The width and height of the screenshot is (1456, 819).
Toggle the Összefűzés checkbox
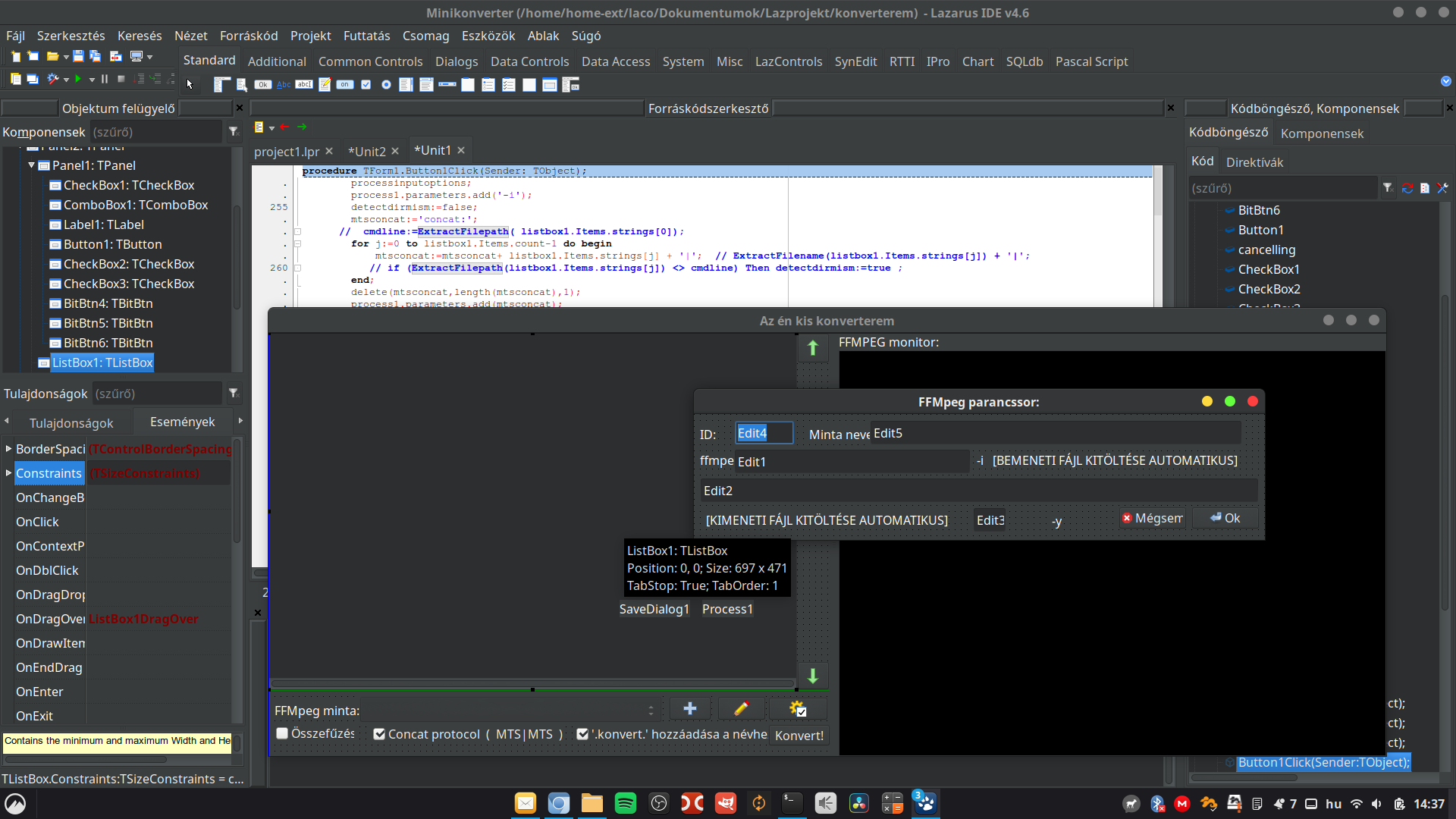[x=282, y=733]
